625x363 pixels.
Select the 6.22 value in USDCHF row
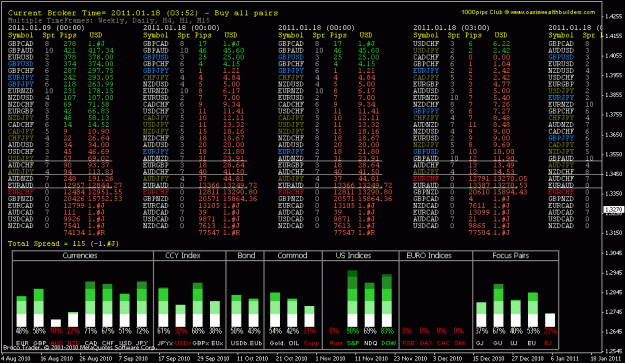(x=501, y=44)
